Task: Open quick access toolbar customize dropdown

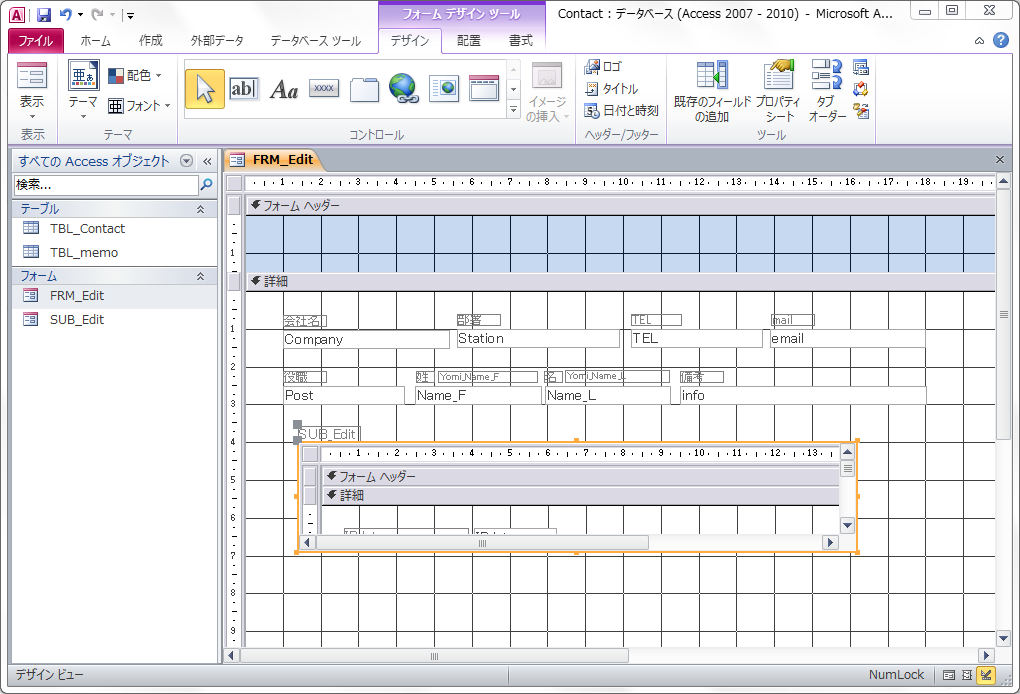Action: pyautogui.click(x=130, y=15)
